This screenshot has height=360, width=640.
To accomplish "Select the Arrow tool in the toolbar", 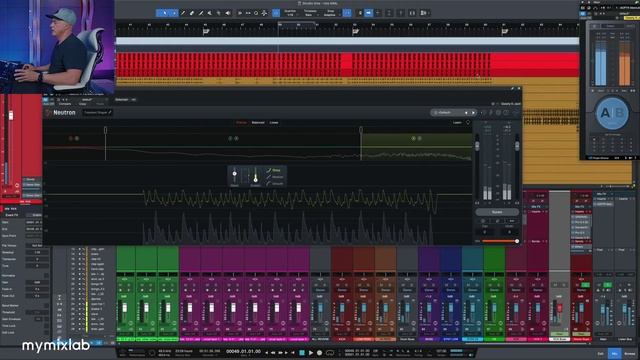I will [164, 13].
